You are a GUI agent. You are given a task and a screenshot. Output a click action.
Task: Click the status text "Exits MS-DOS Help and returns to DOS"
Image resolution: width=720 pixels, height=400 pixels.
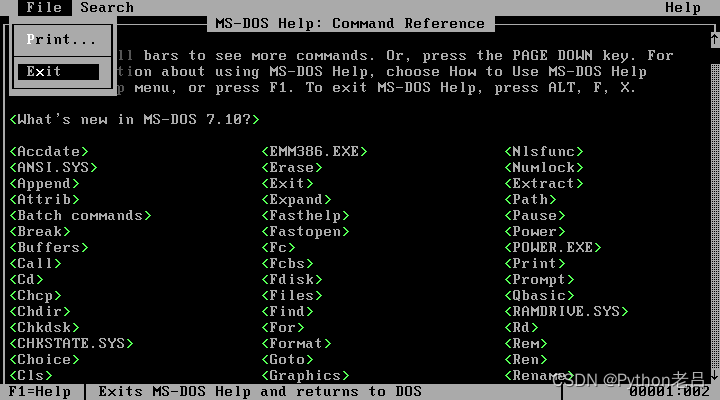click(x=260, y=392)
